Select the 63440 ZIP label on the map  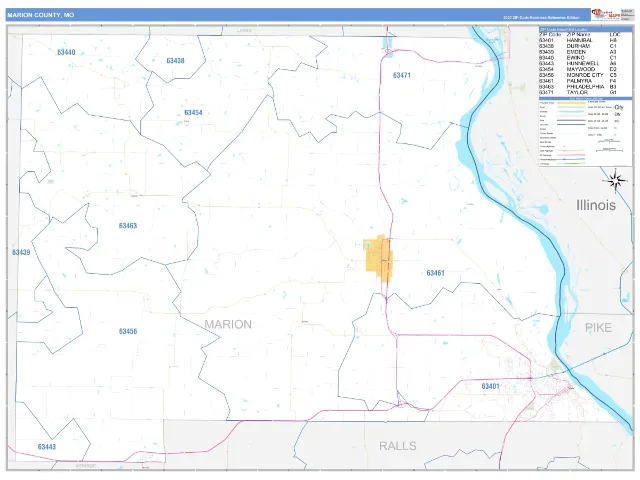(x=66, y=52)
